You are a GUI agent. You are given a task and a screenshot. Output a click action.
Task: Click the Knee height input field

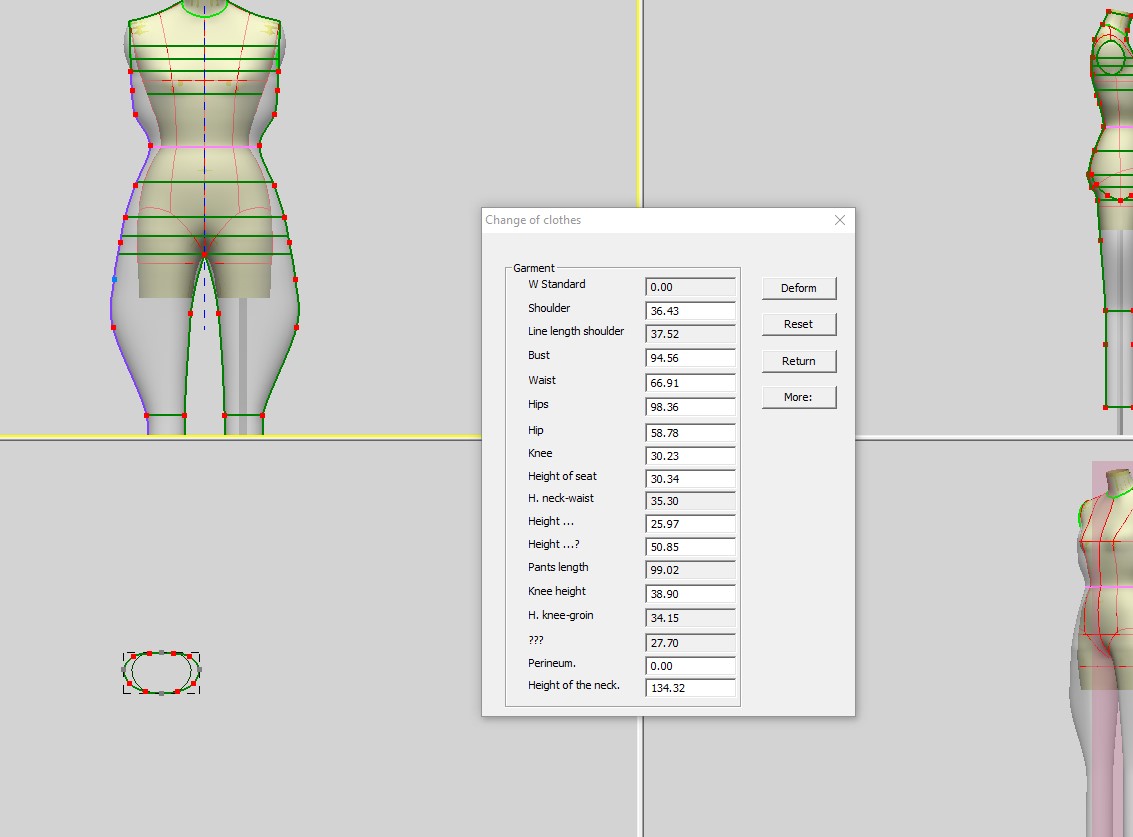690,594
